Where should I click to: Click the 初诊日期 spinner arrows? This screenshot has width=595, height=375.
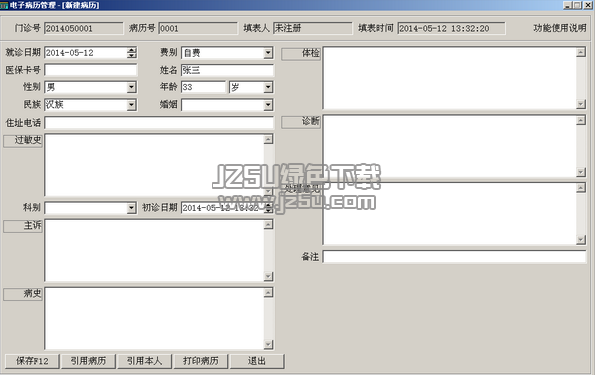(269, 208)
